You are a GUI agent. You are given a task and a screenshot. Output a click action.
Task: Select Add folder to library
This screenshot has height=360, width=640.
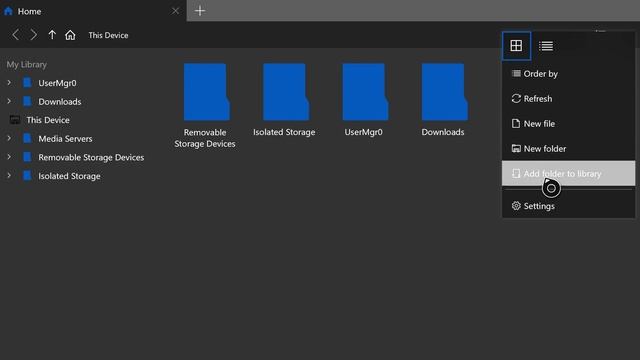pos(568,173)
